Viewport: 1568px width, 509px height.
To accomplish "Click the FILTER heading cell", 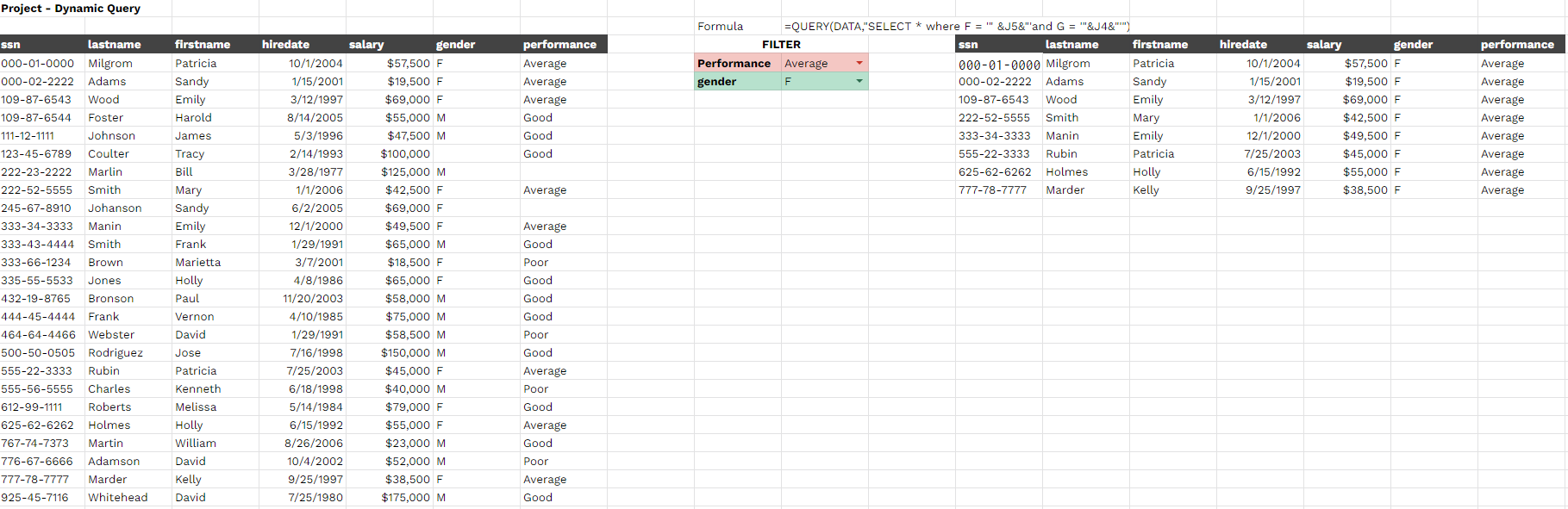I will (781, 45).
